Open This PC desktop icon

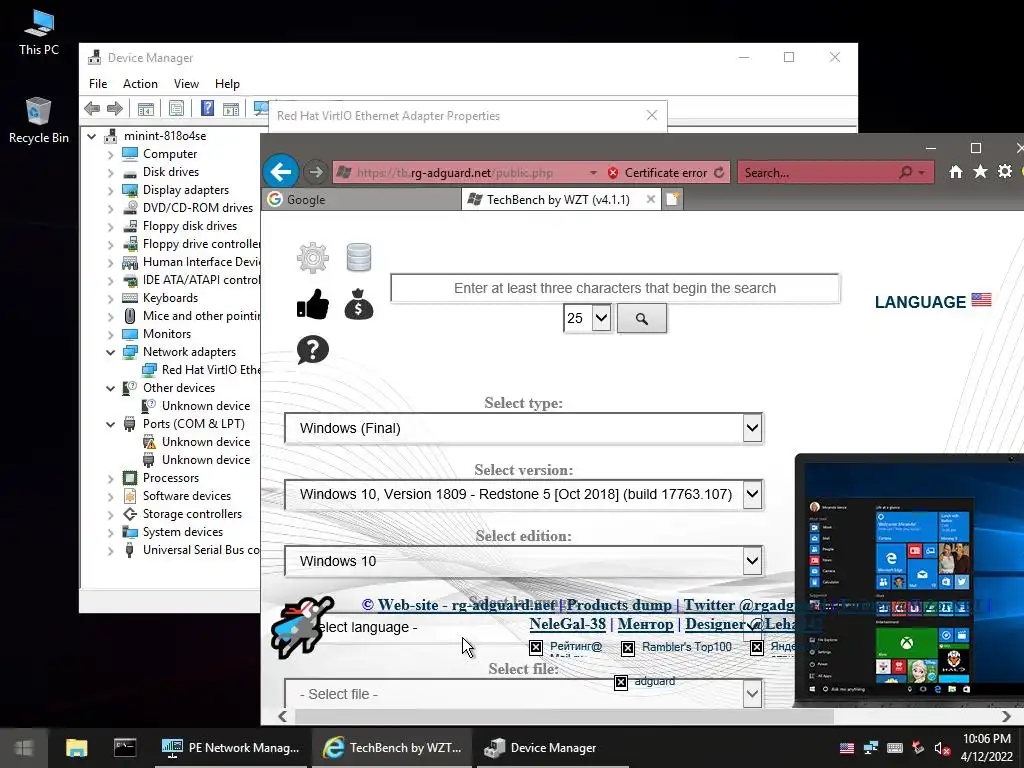(39, 32)
